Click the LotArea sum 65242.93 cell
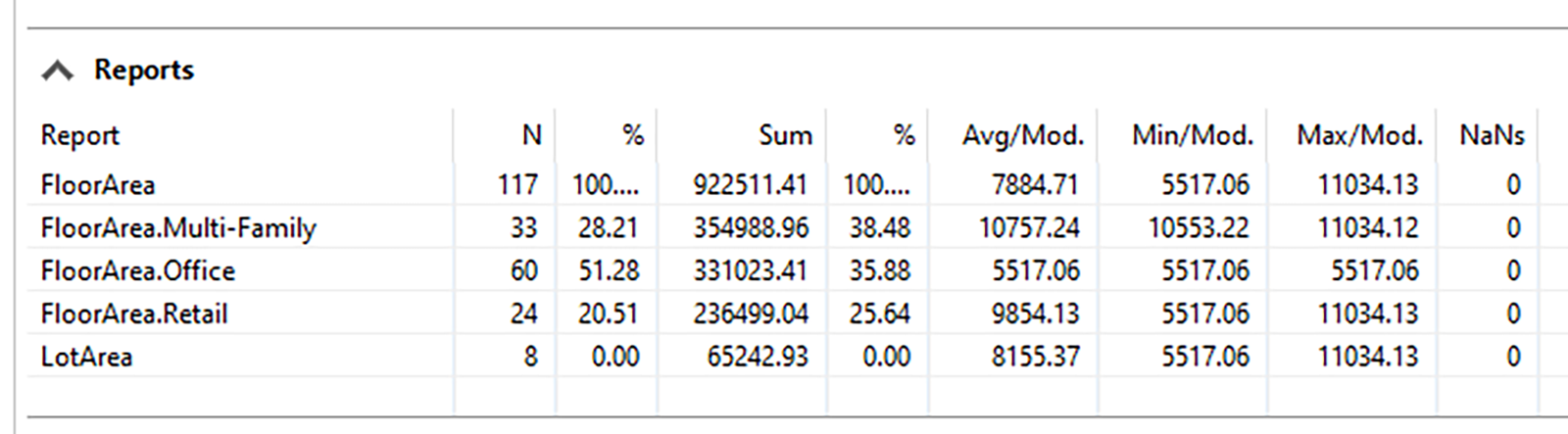The width and height of the screenshot is (1568, 434). click(x=757, y=357)
